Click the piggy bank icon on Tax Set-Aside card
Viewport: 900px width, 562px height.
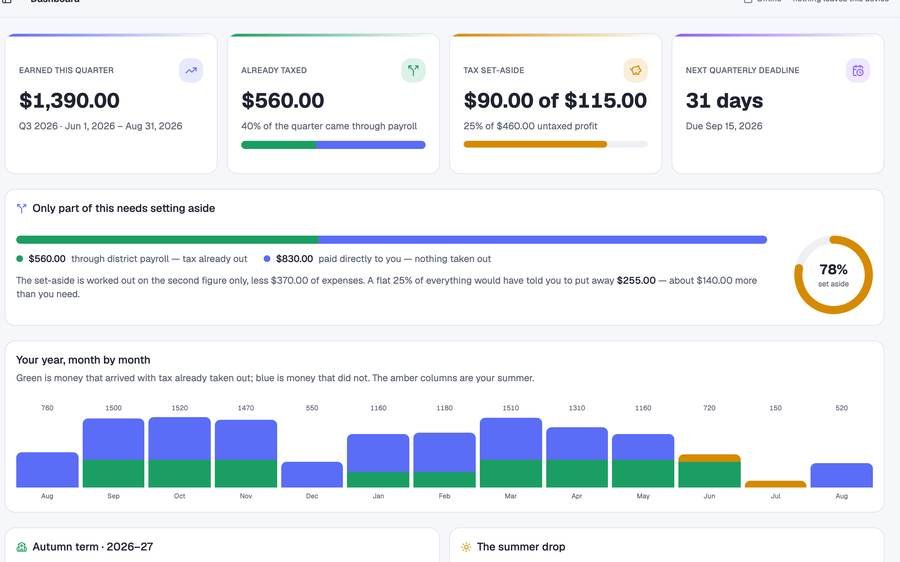click(635, 71)
